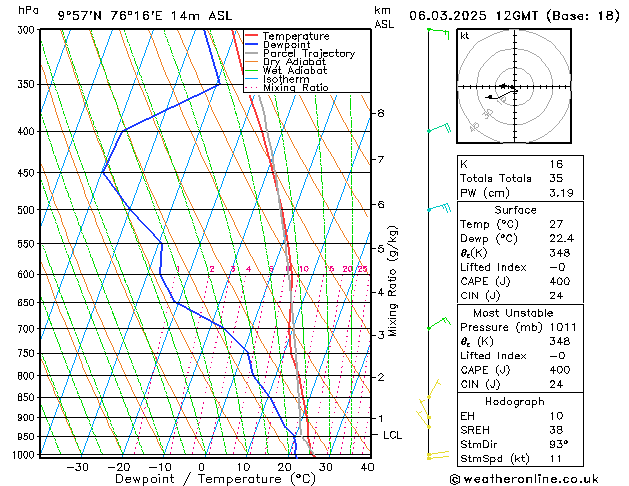Click the wind barb at 300 hPa
This screenshot has height=486, width=629.
point(438,33)
